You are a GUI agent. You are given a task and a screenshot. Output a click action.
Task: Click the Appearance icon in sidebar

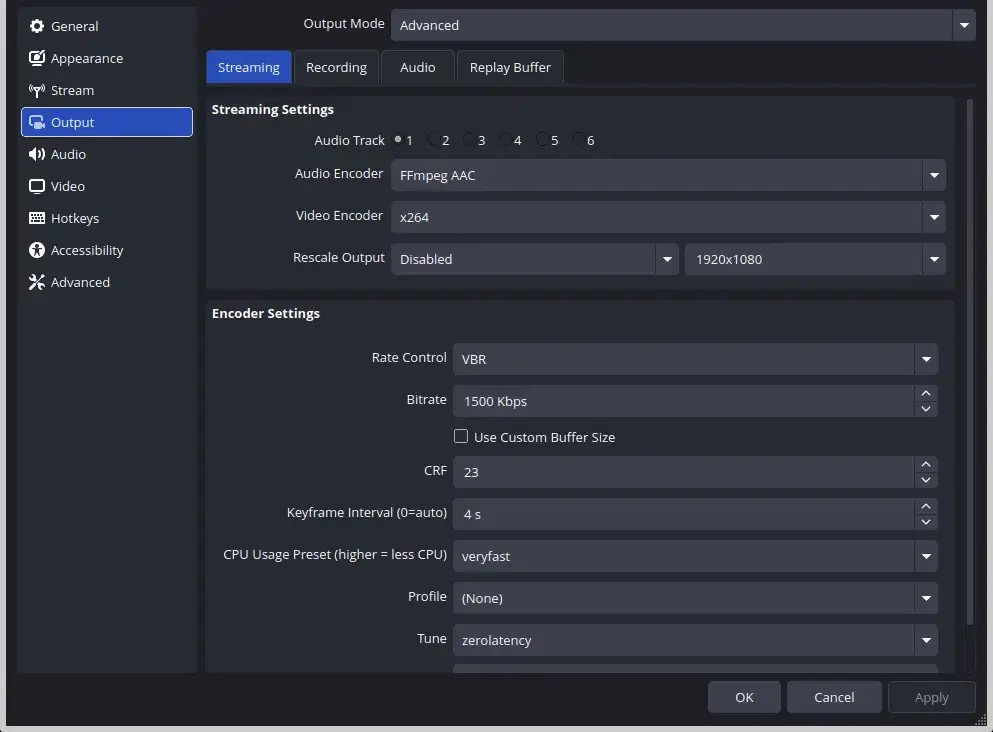[x=37, y=58]
